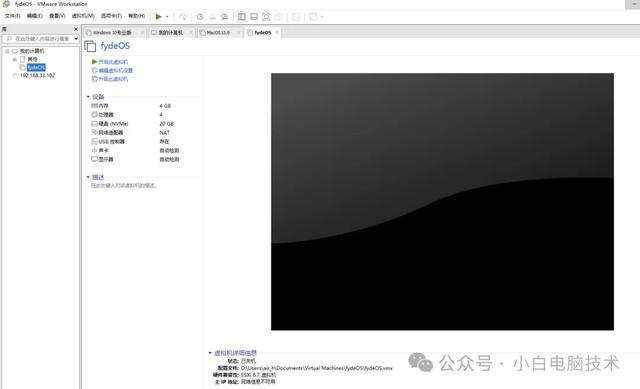
Task: Open the library search box dropdown arrow
Action: point(76,39)
